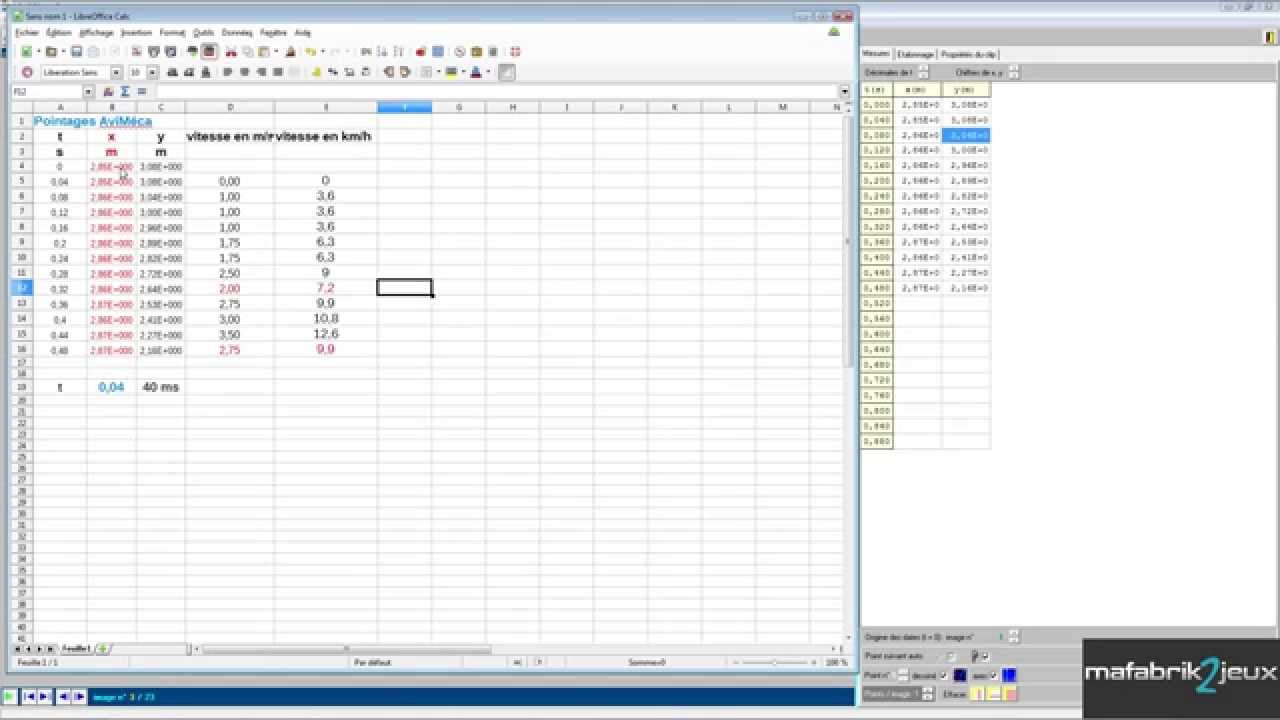The width and height of the screenshot is (1280, 720).
Task: Open the font color dropdown arrow
Action: [488, 72]
